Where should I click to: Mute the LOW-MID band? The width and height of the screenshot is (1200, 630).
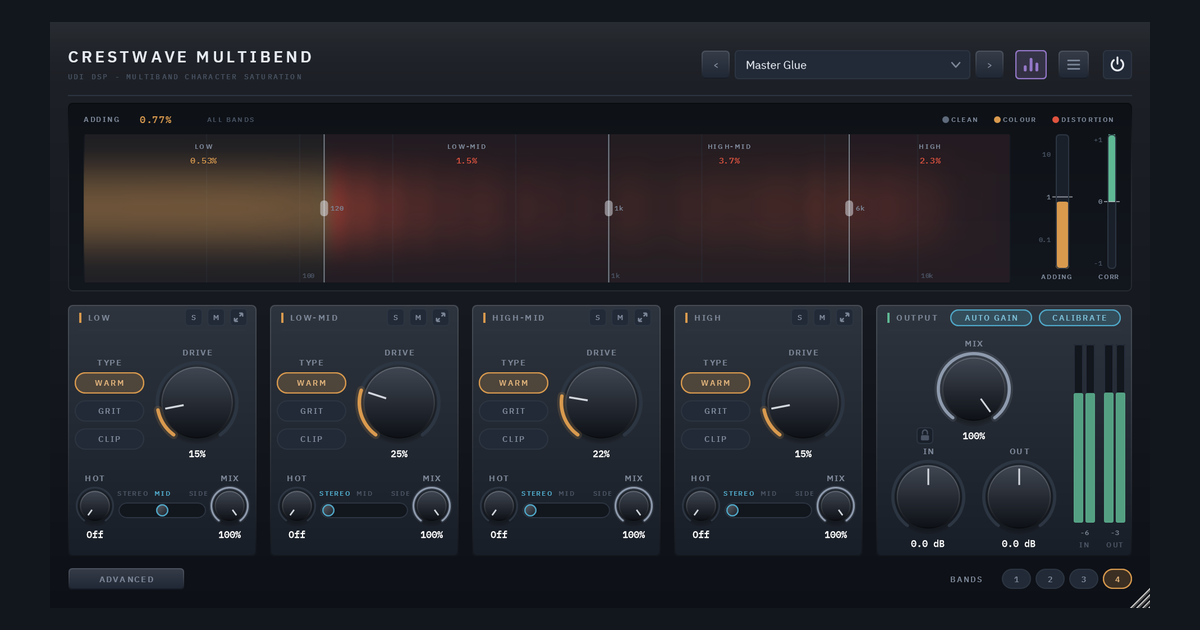pyautogui.click(x=418, y=317)
